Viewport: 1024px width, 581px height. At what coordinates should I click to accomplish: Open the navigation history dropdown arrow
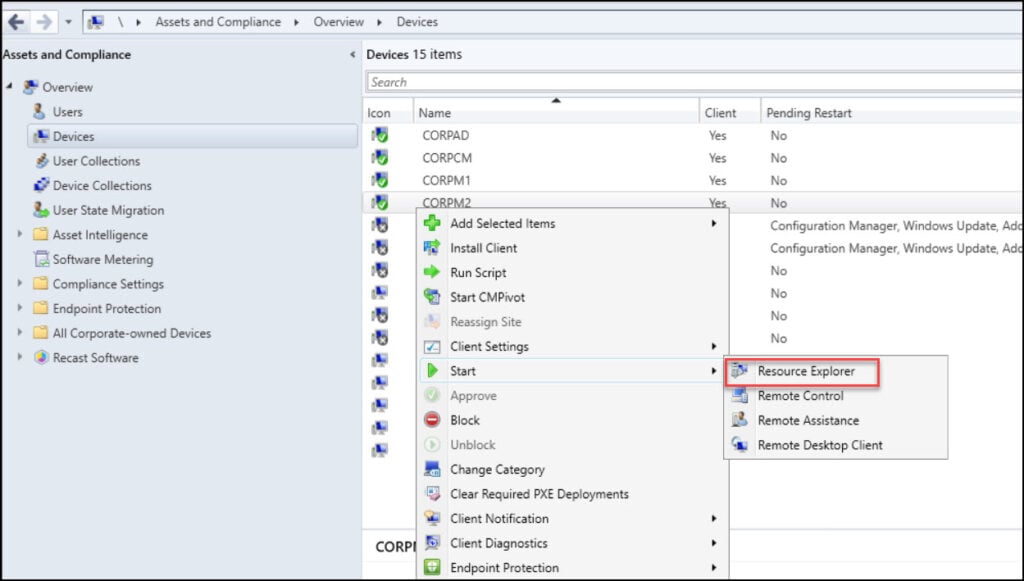(x=69, y=22)
